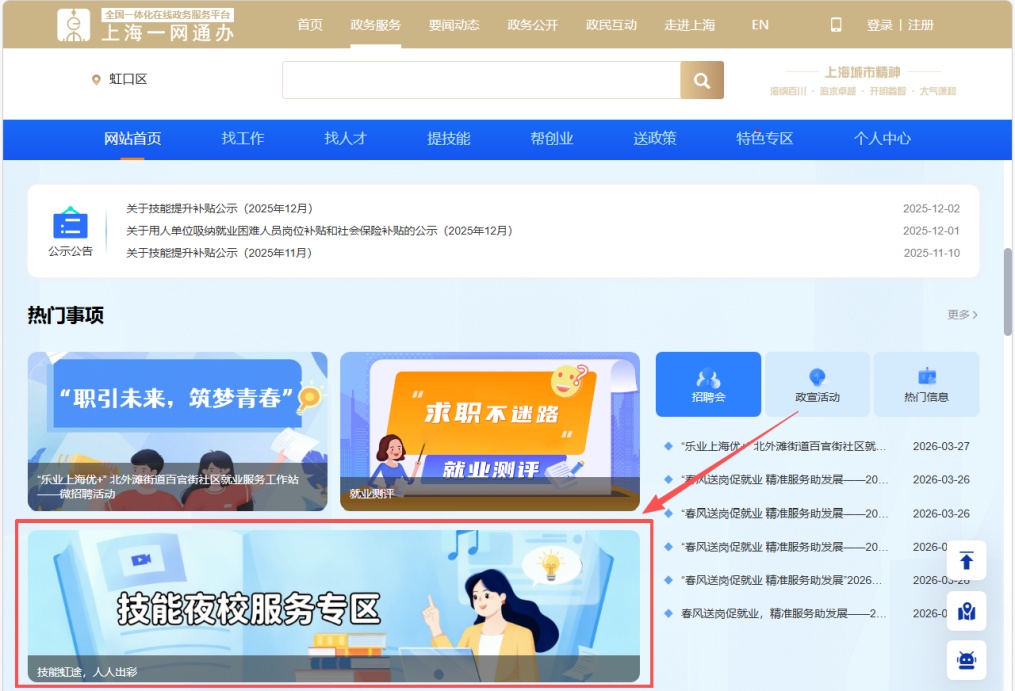Click into the search input field
This screenshot has width=1015, height=691.
480,80
